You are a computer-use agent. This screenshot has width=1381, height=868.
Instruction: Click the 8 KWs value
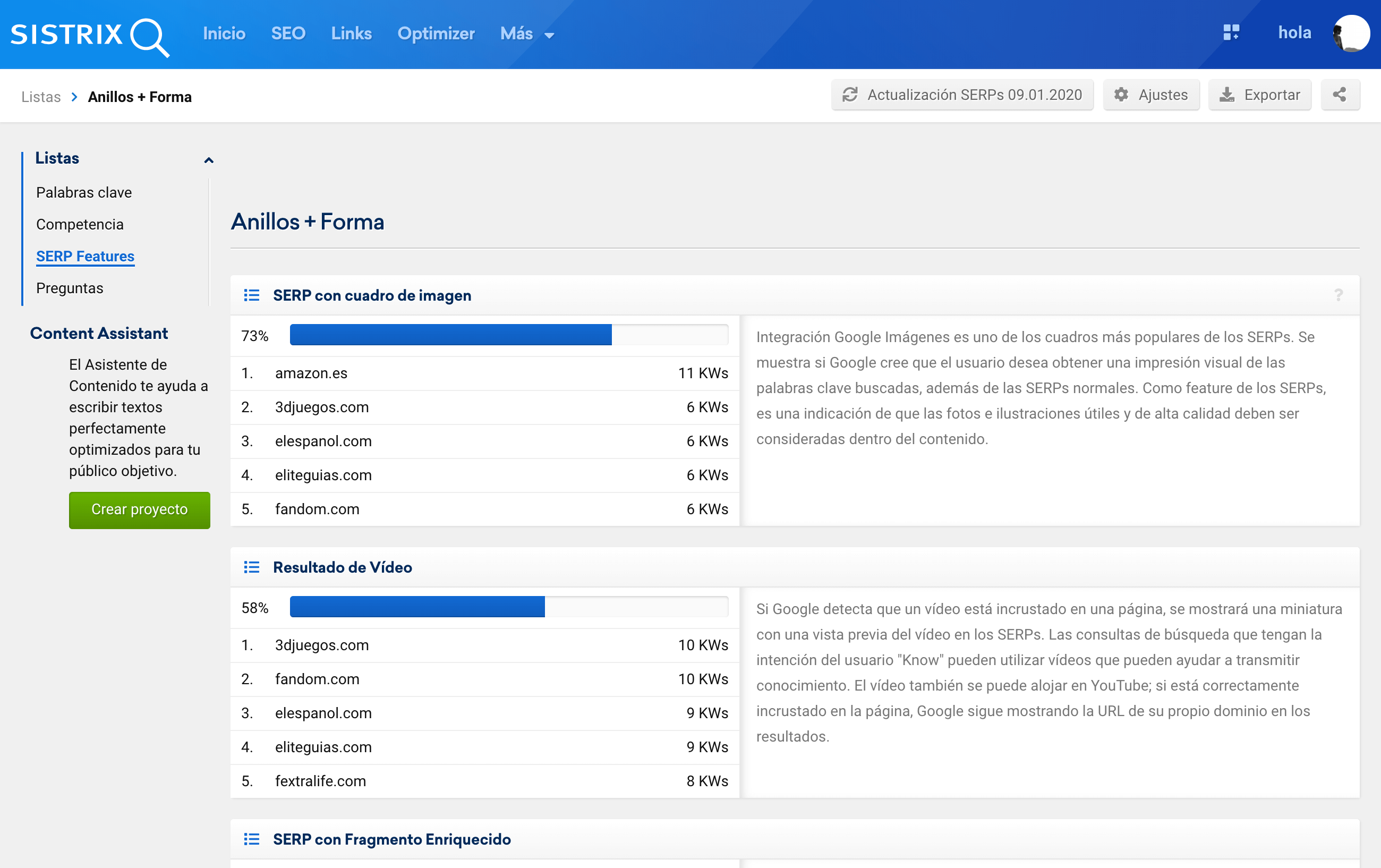(707, 781)
